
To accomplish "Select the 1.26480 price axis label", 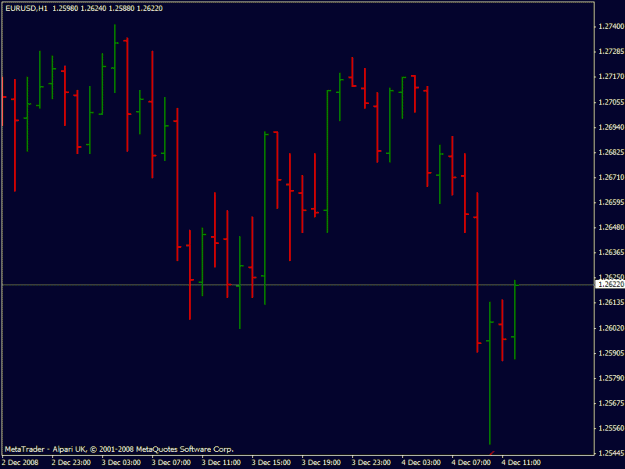I will tap(611, 227).
